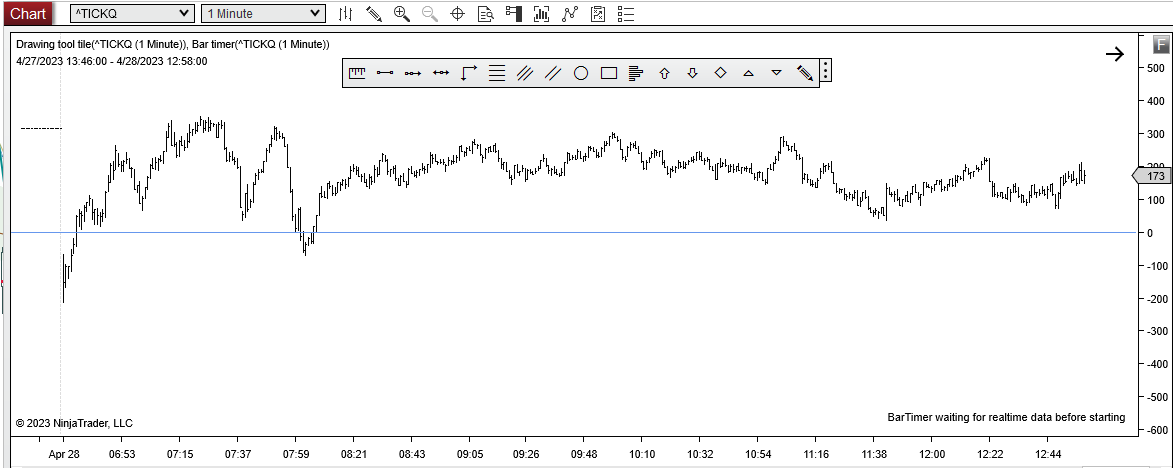Select the Zoom In magnifier
The height and width of the screenshot is (468, 1173).
(x=402, y=13)
